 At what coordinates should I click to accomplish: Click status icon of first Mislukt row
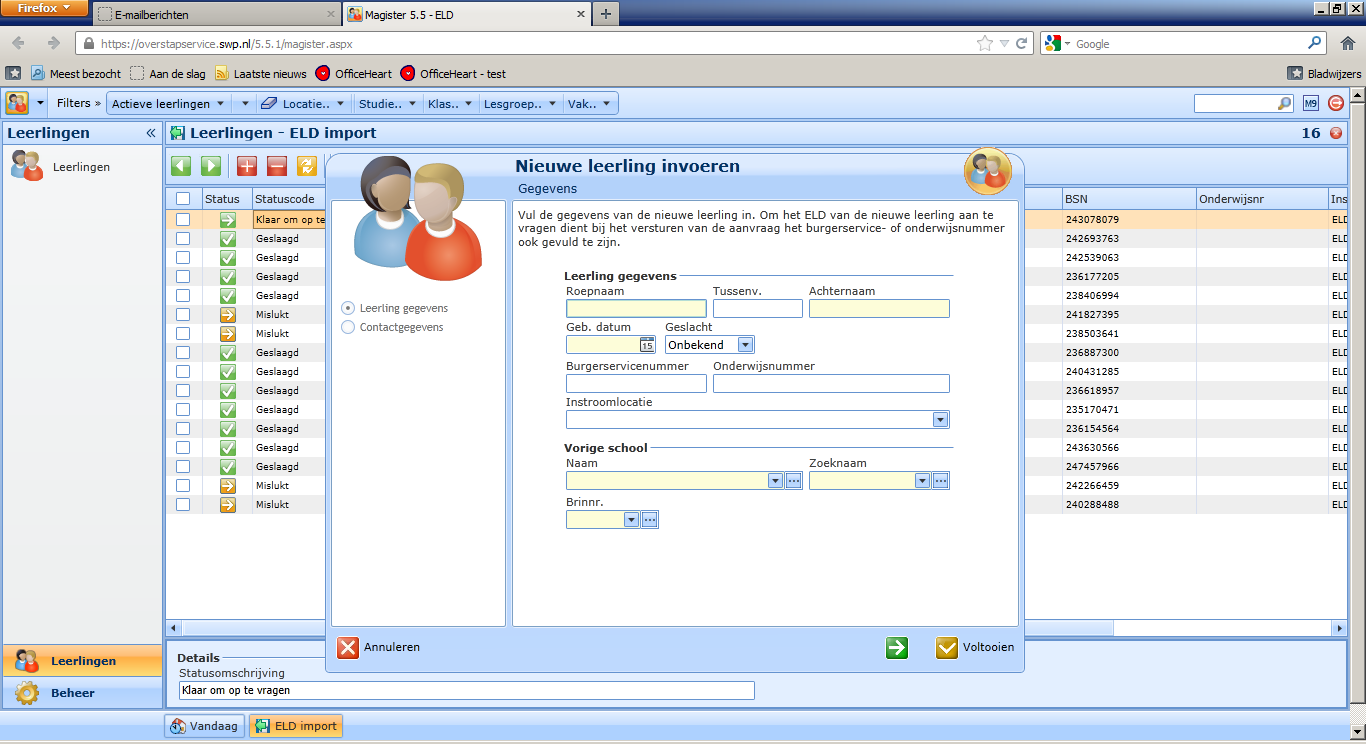228,315
